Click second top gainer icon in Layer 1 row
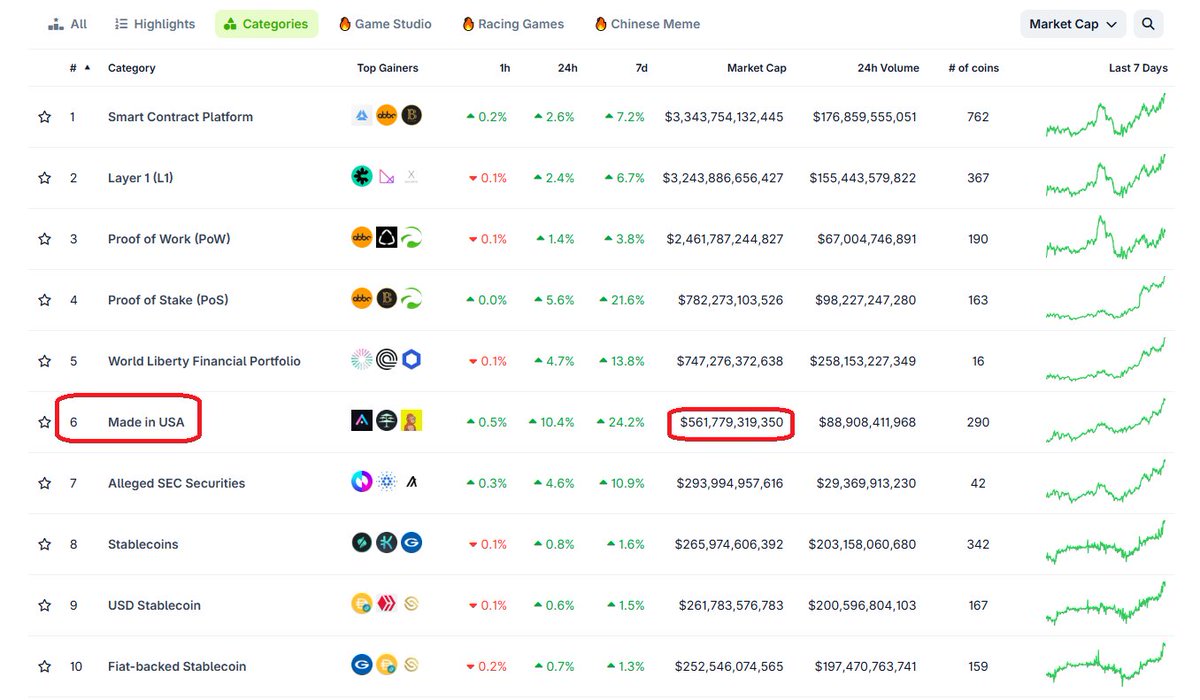Viewport: 1200px width, 700px height. tap(386, 177)
